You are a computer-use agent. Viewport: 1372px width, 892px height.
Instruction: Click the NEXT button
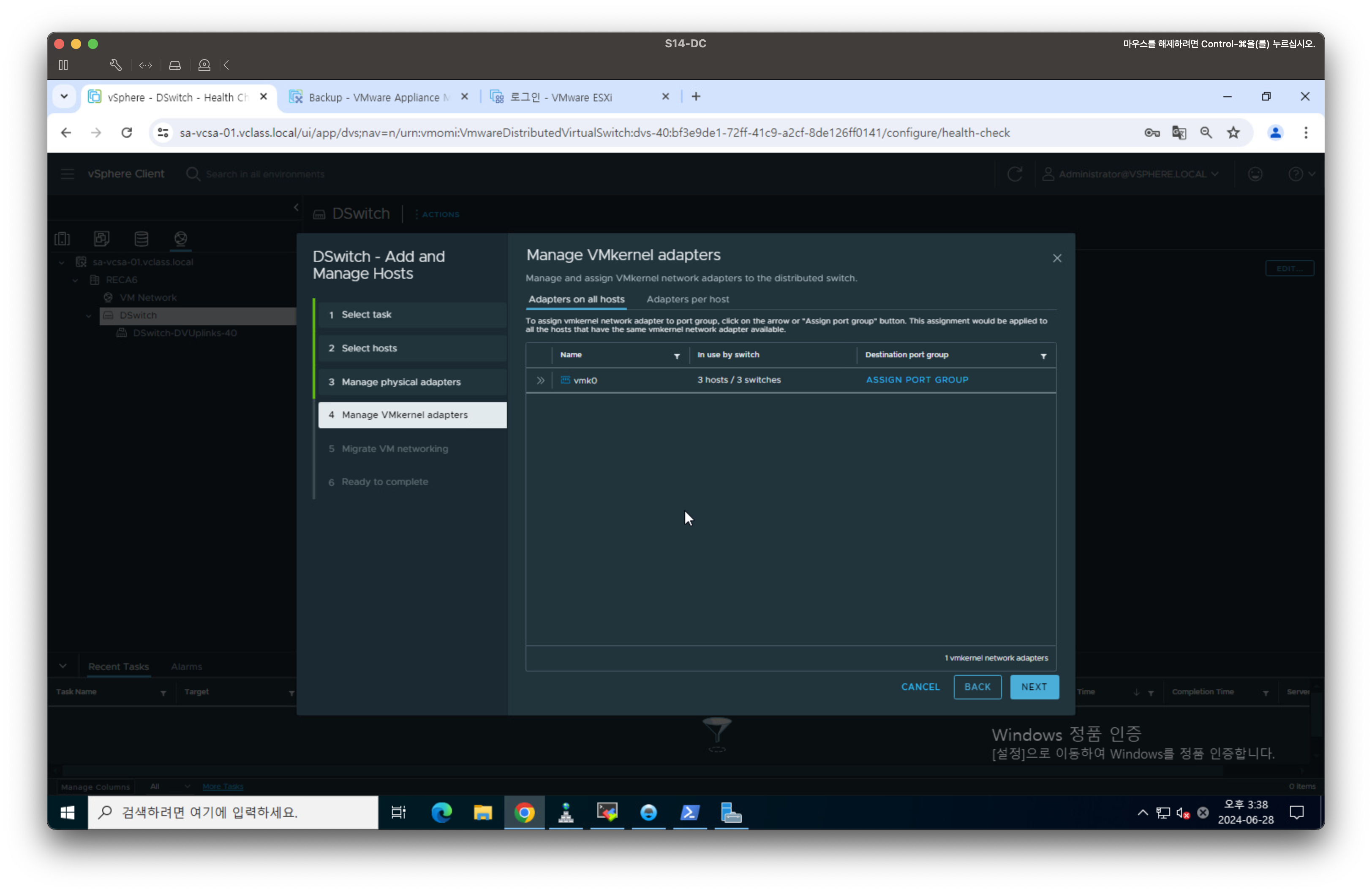1034,687
